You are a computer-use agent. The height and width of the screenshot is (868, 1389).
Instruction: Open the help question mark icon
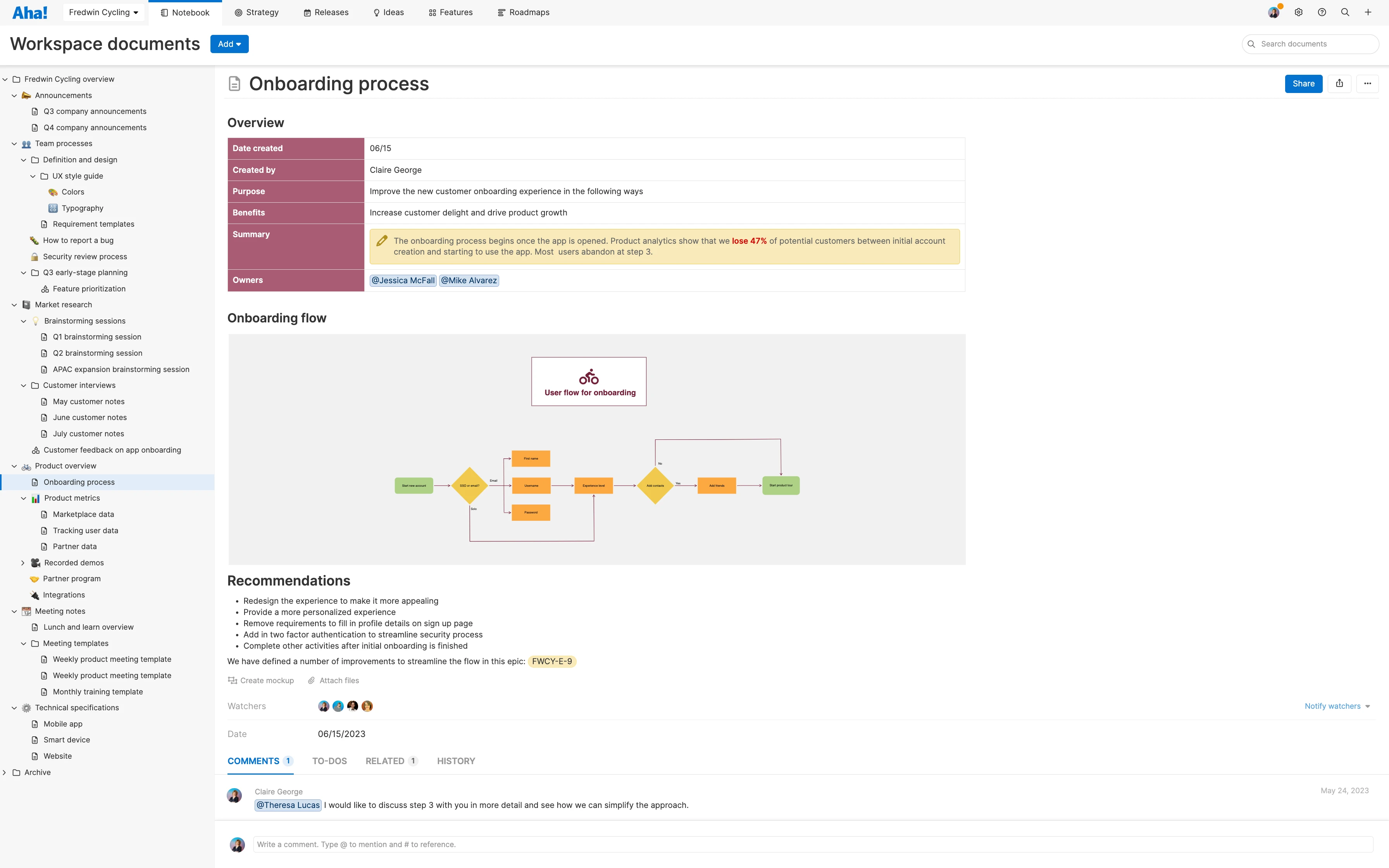tap(1322, 12)
